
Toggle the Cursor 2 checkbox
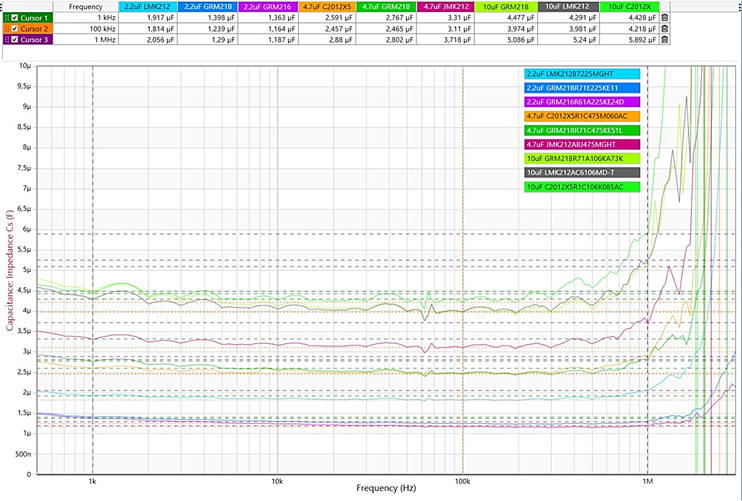[14, 29]
